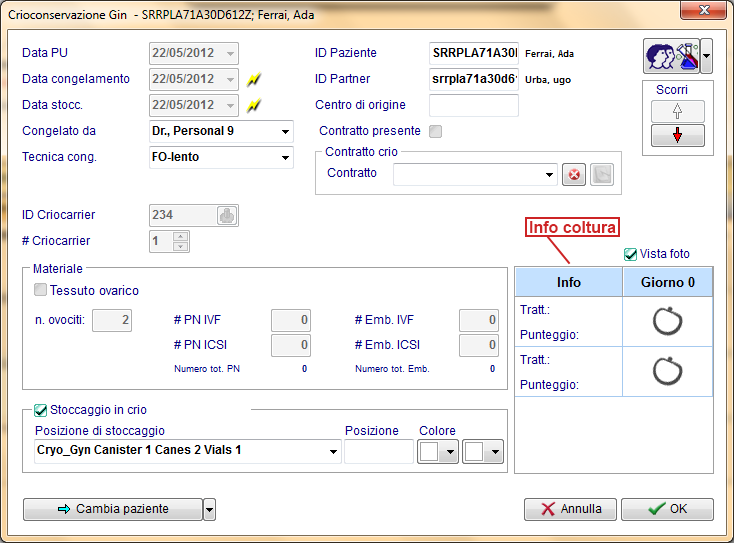Click the OK button
The height and width of the screenshot is (543, 734).
(x=667, y=509)
